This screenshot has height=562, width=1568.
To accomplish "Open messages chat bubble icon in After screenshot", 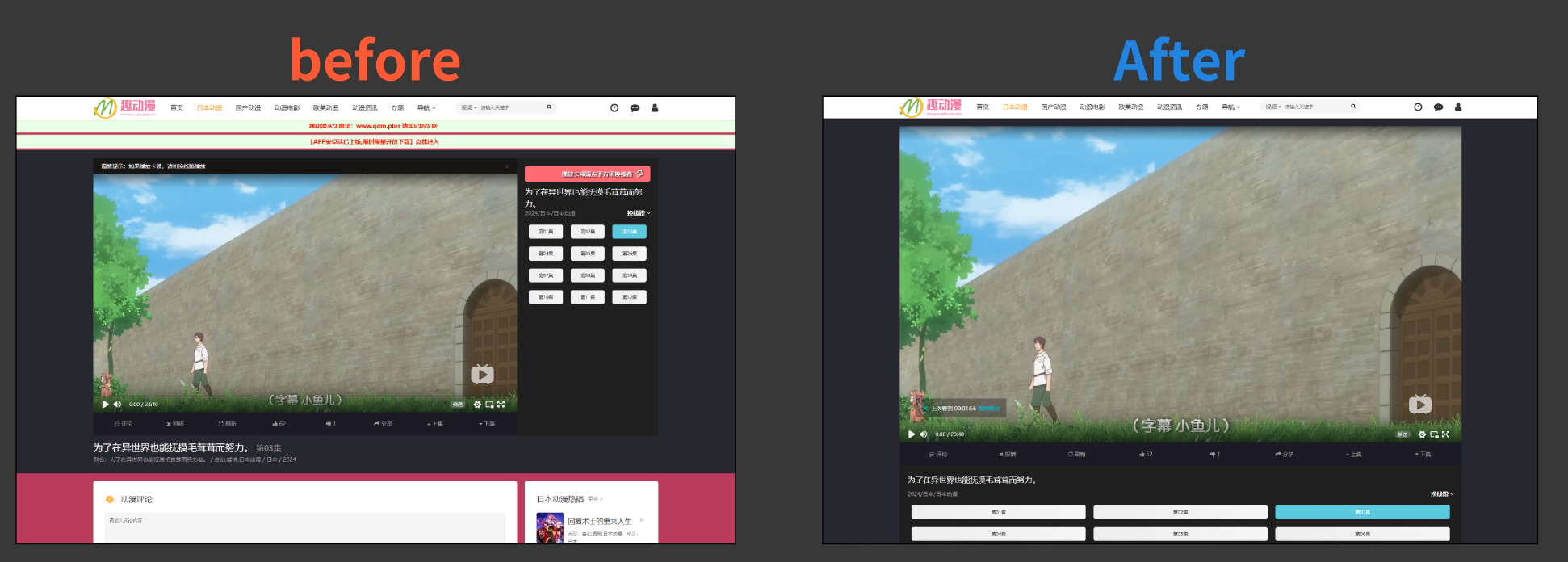I will 1438,107.
